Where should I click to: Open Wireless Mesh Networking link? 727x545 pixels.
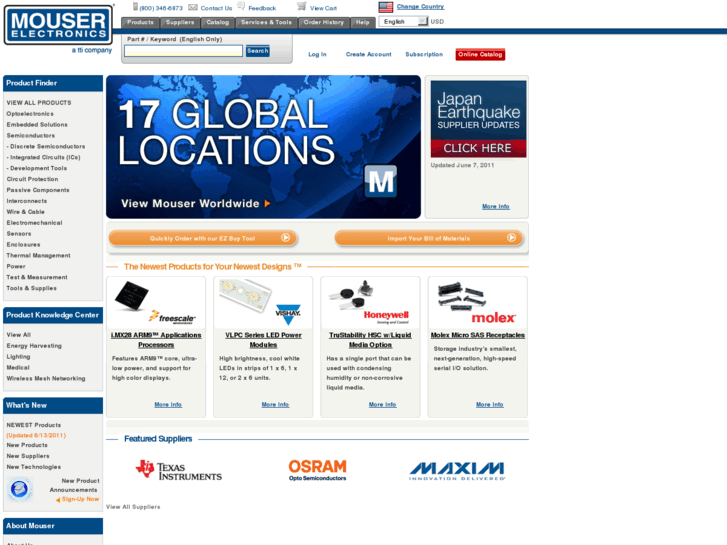click(46, 378)
